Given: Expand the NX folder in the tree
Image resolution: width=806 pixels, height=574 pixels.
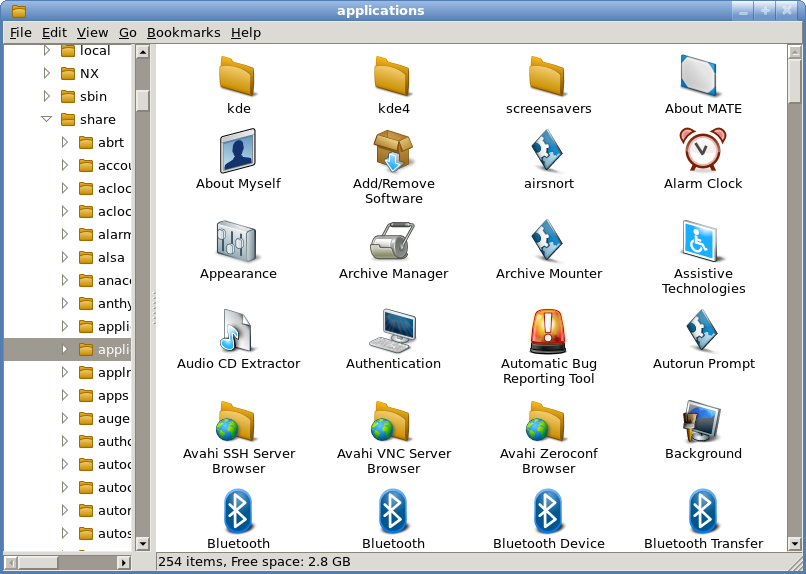Looking at the screenshot, I should coord(47,73).
